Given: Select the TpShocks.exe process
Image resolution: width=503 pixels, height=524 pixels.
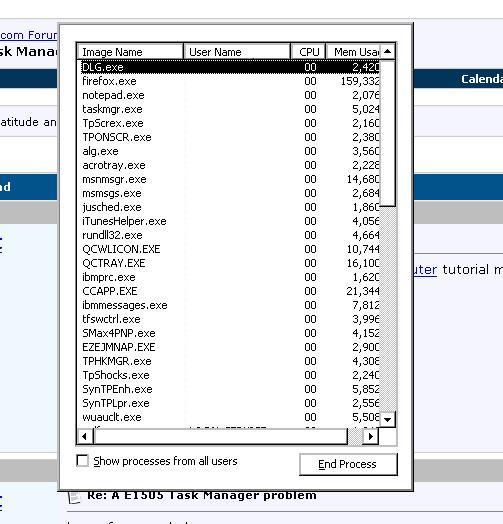Looking at the screenshot, I should tap(230, 376).
